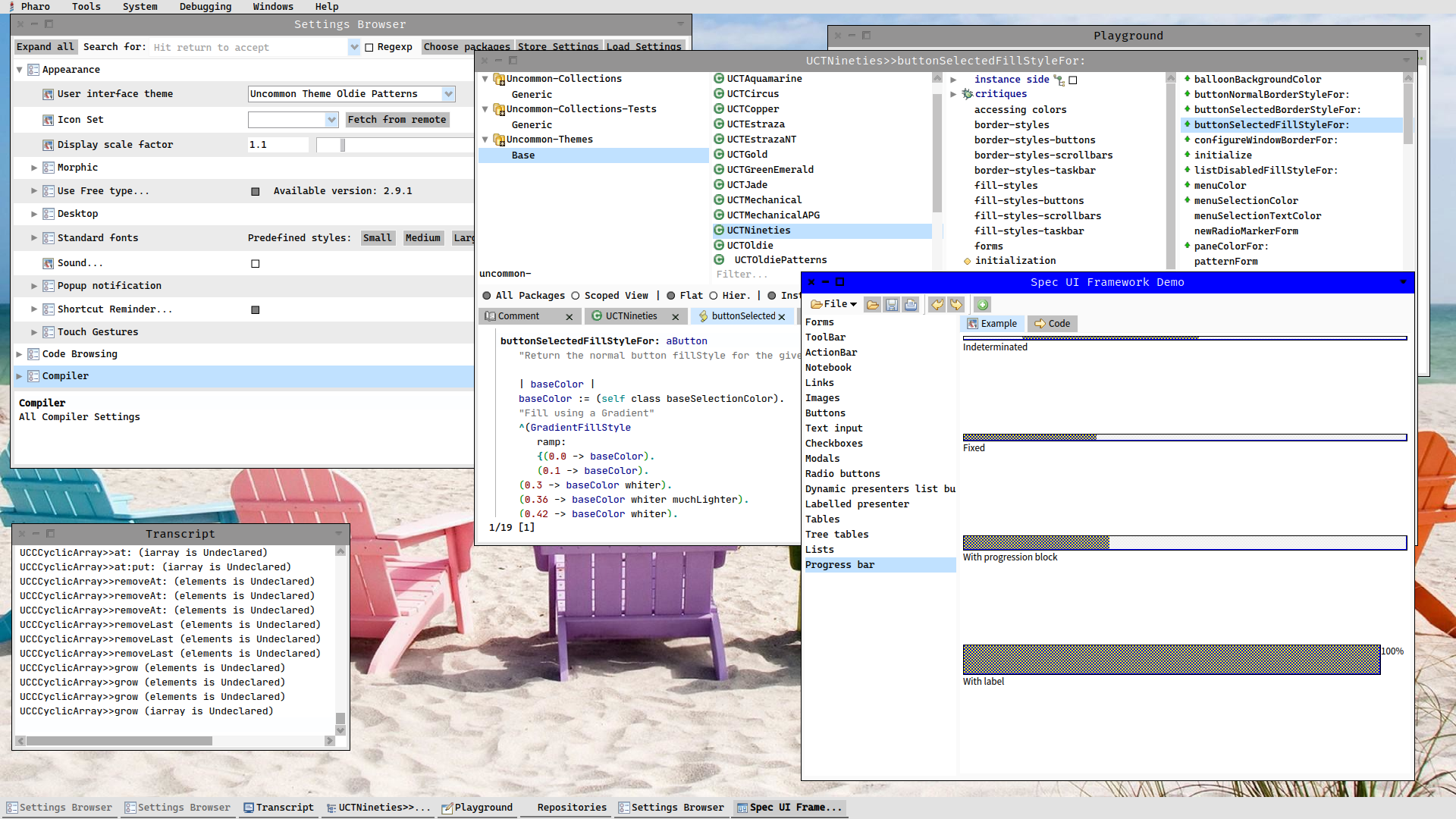The width and height of the screenshot is (1456, 819).
Task: Click the undo arrow icon
Action: pyautogui.click(x=937, y=305)
